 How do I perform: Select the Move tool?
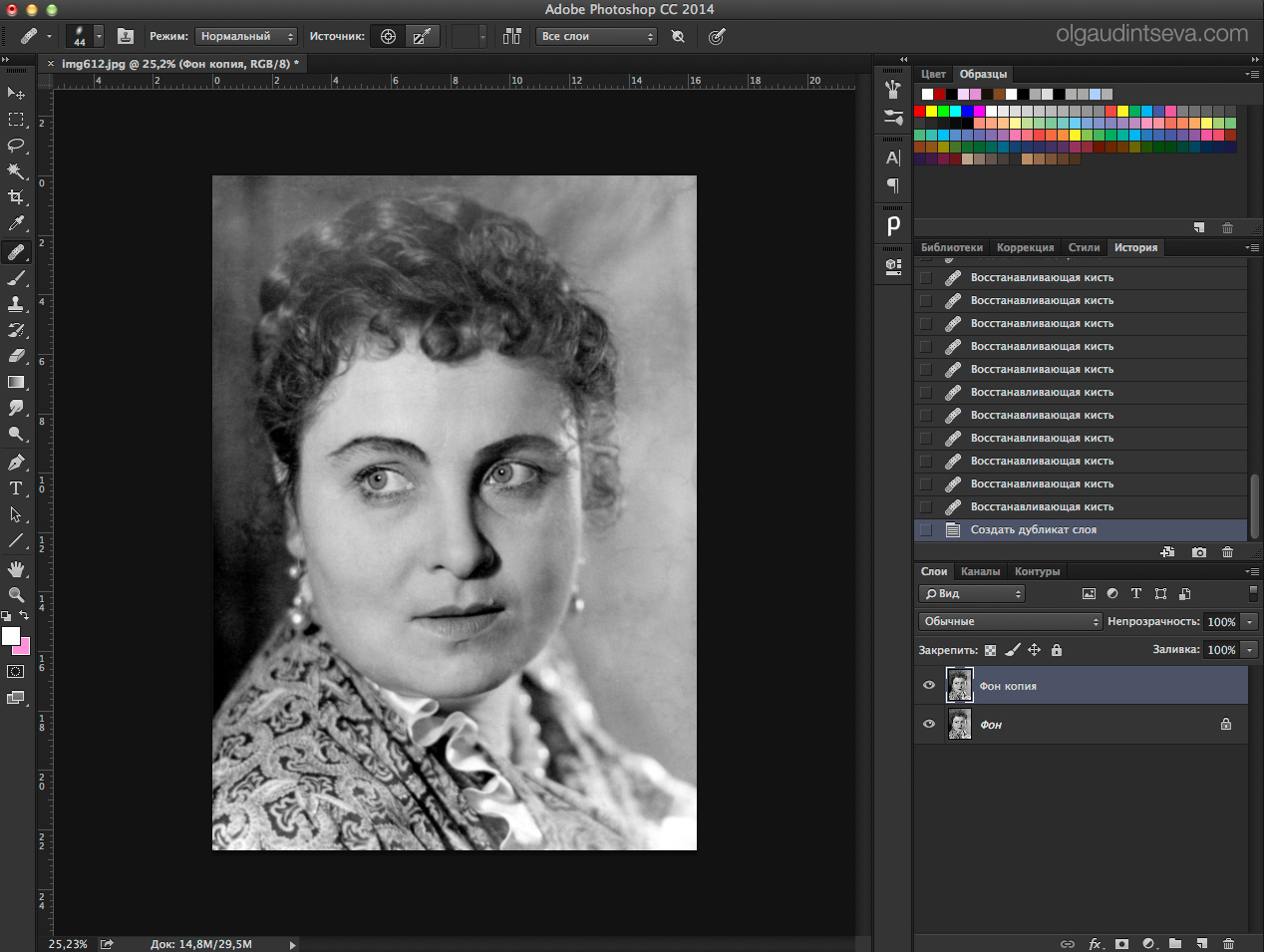(16, 93)
